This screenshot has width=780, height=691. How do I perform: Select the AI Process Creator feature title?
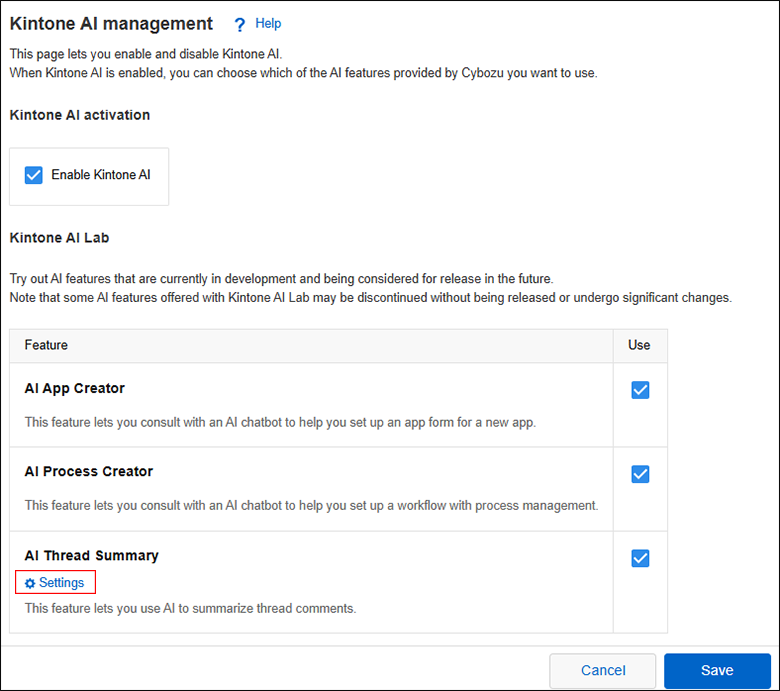[x=89, y=472]
